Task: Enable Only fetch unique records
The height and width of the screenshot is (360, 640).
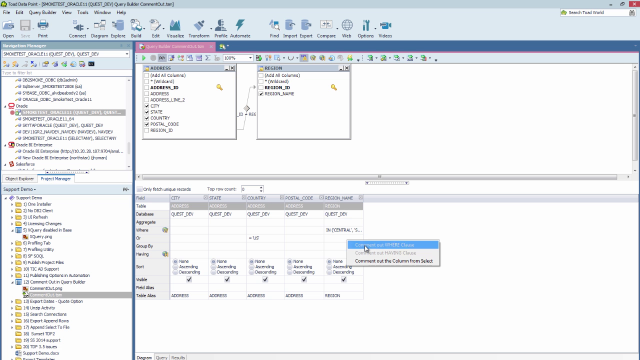Action: pos(140,189)
